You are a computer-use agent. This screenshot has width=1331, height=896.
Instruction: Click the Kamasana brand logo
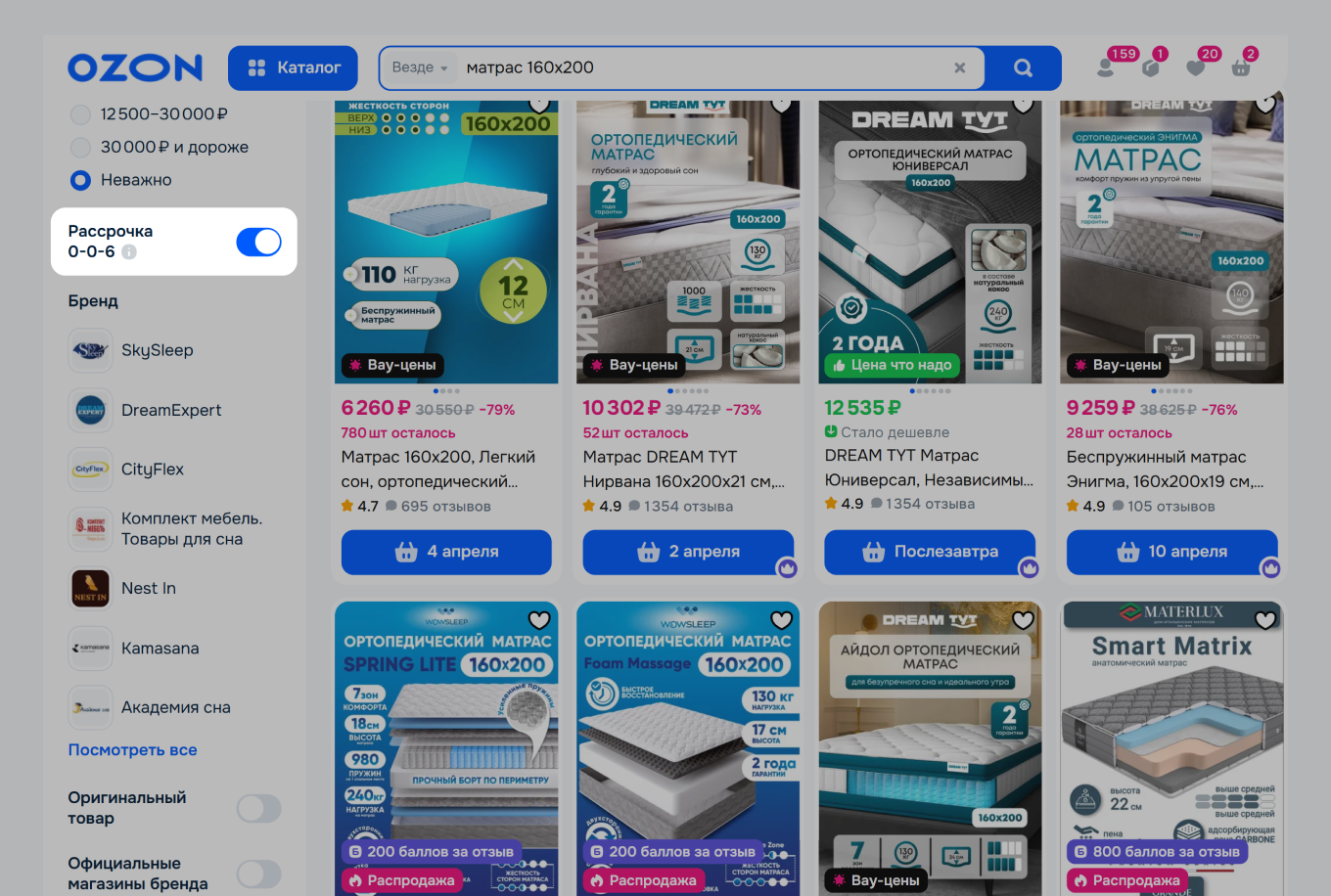pyautogui.click(x=90, y=648)
